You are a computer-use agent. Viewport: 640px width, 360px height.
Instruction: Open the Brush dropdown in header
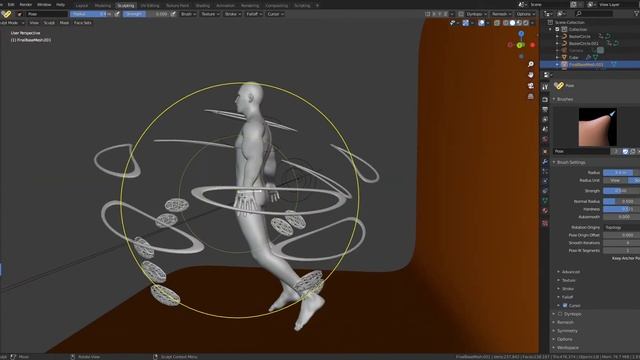click(188, 14)
